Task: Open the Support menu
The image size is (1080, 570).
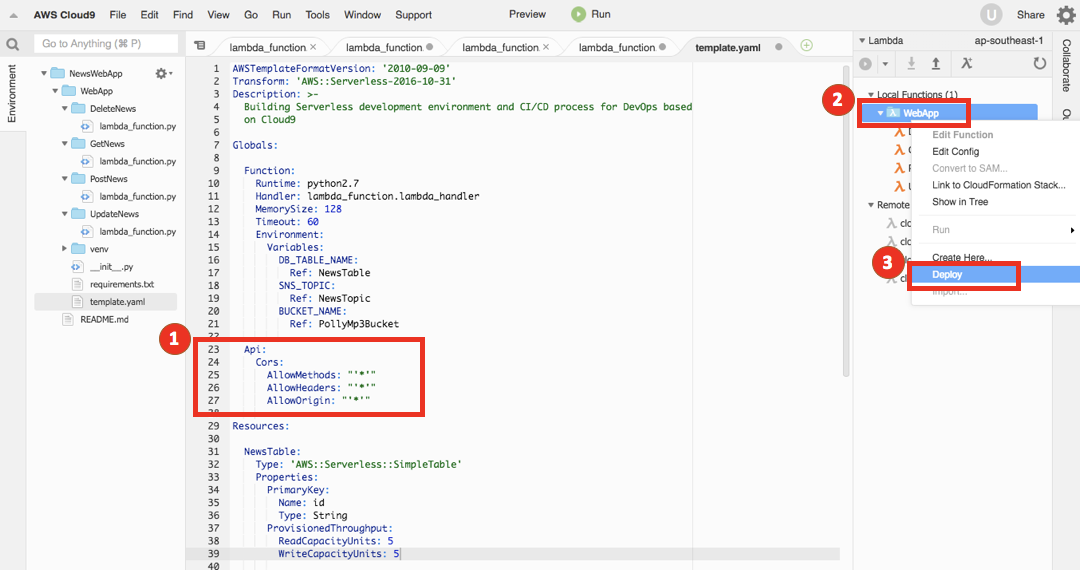Action: pyautogui.click(x=413, y=14)
